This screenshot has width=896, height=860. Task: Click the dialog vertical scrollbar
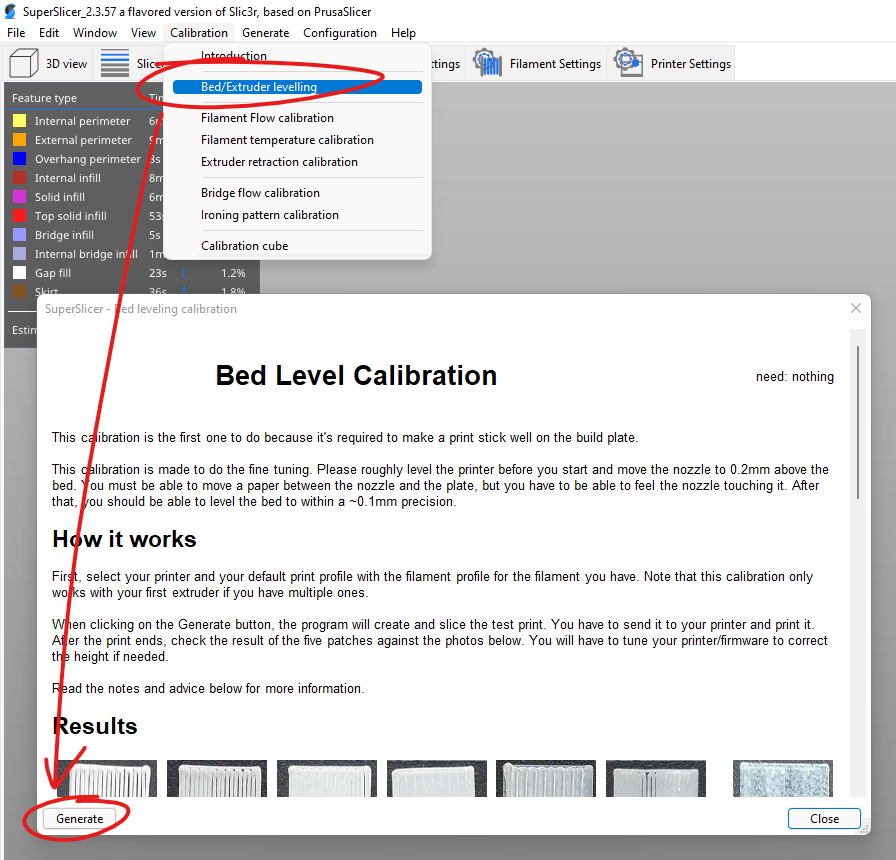858,423
